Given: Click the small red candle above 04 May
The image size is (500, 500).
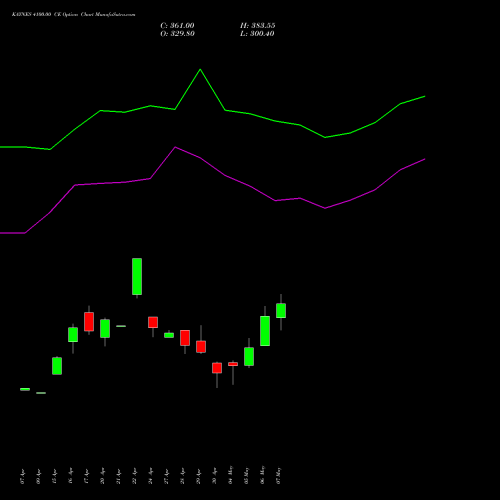Looking at the screenshot, I should point(233,364).
